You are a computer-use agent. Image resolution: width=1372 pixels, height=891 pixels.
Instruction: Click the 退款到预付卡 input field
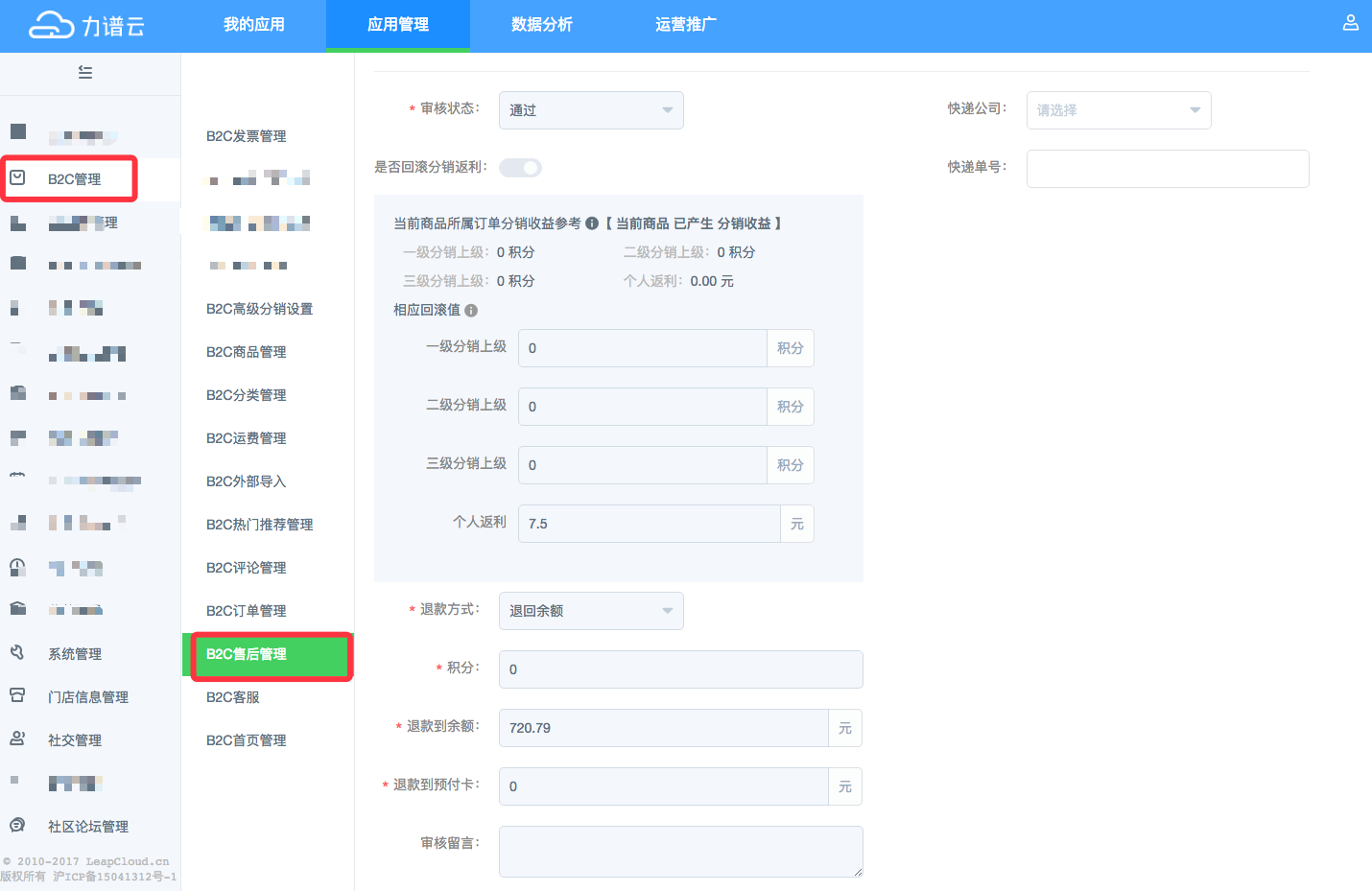tap(663, 786)
